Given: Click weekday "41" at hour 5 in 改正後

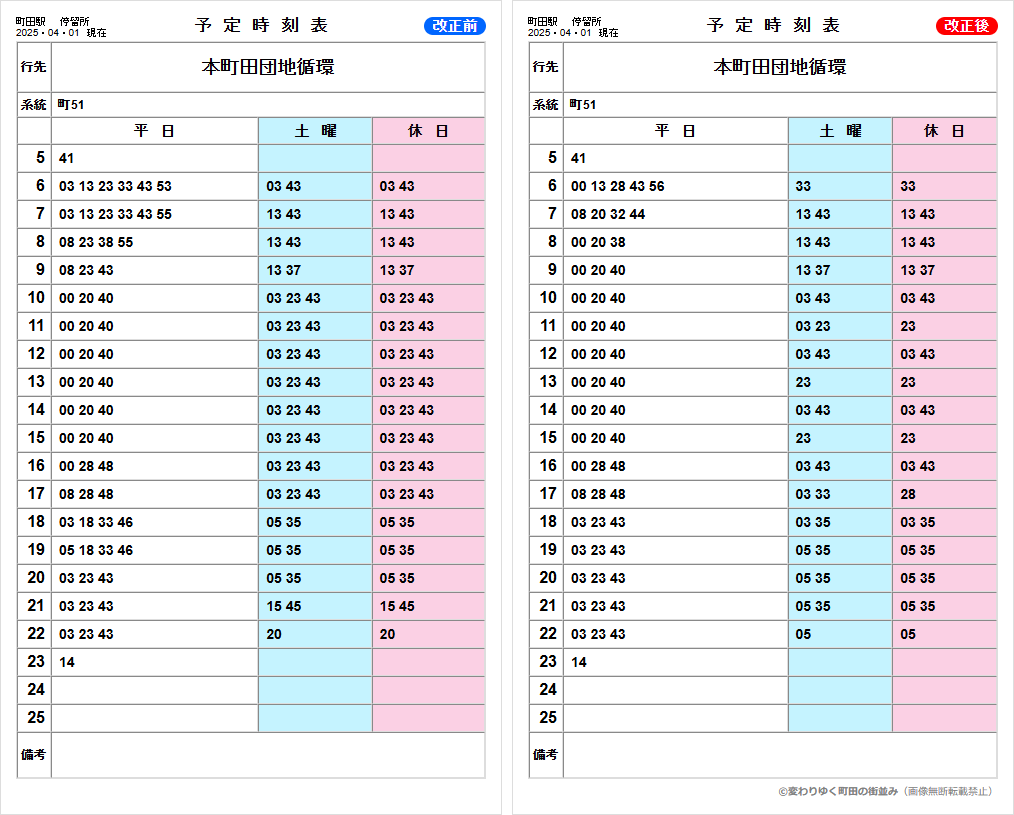Looking at the screenshot, I should click(579, 158).
